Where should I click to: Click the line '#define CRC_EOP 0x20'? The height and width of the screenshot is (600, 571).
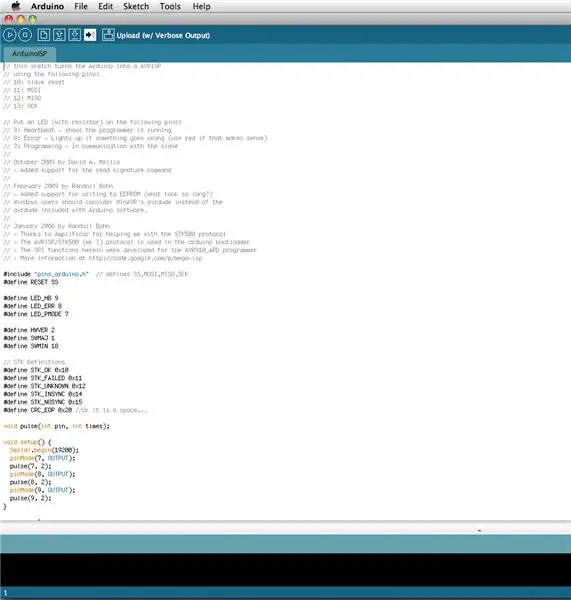pos(38,410)
